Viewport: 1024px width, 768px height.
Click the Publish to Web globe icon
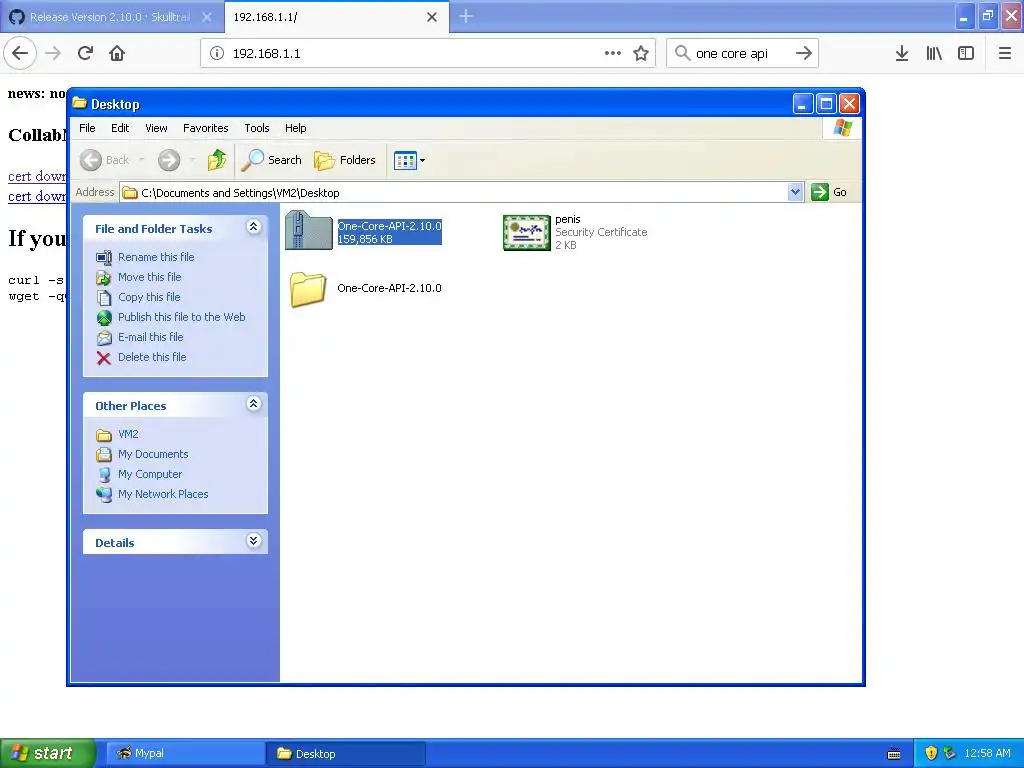coord(104,317)
